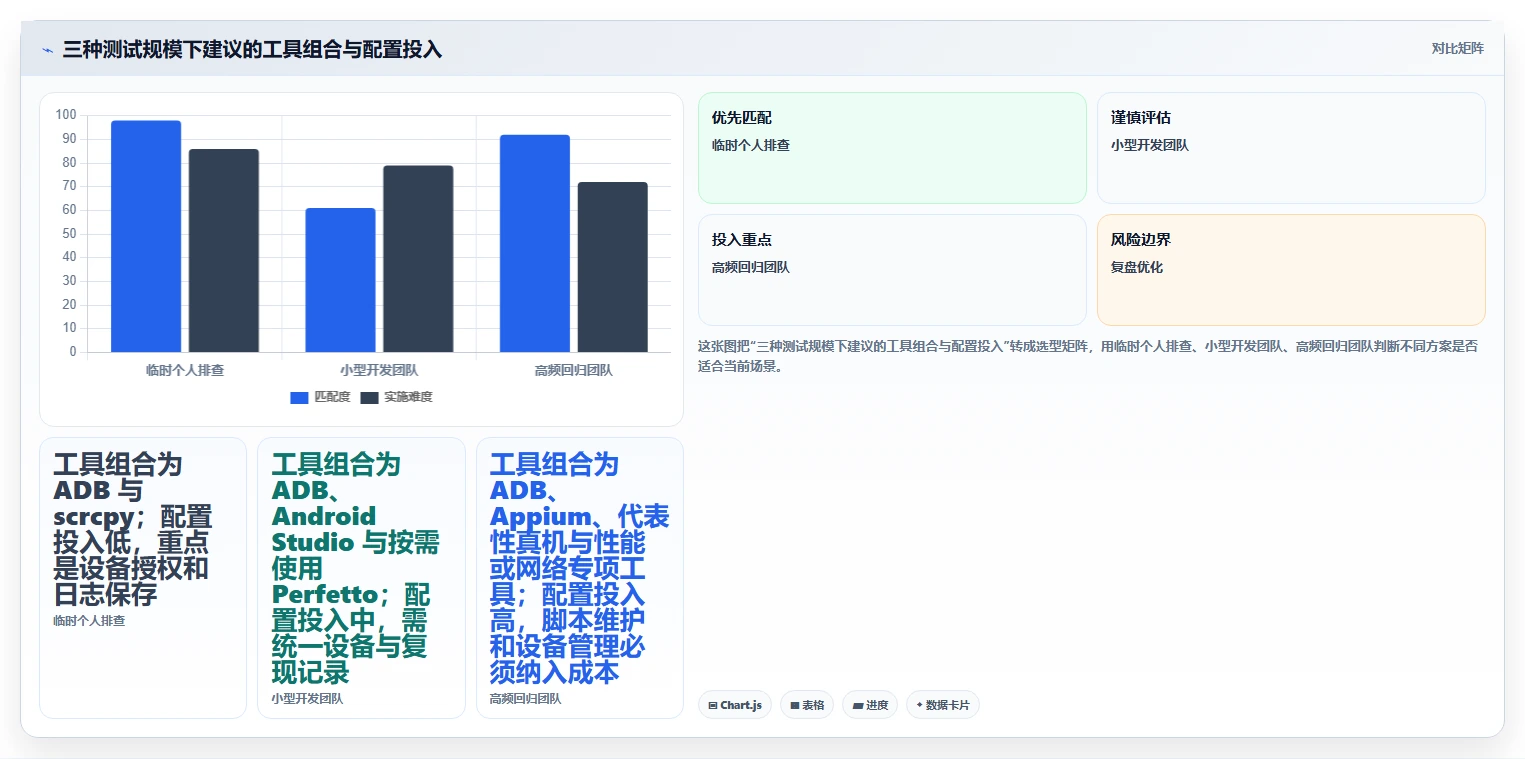This screenshot has height=759, width=1525.
Task: Click the 临时个人排查 caption under the ADB scrcpy card
Action: point(89,621)
